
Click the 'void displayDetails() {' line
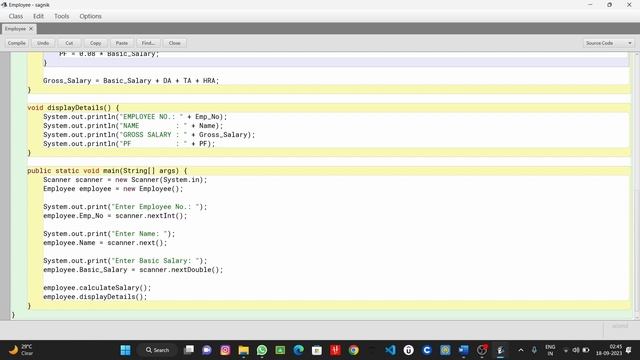click(x=73, y=108)
